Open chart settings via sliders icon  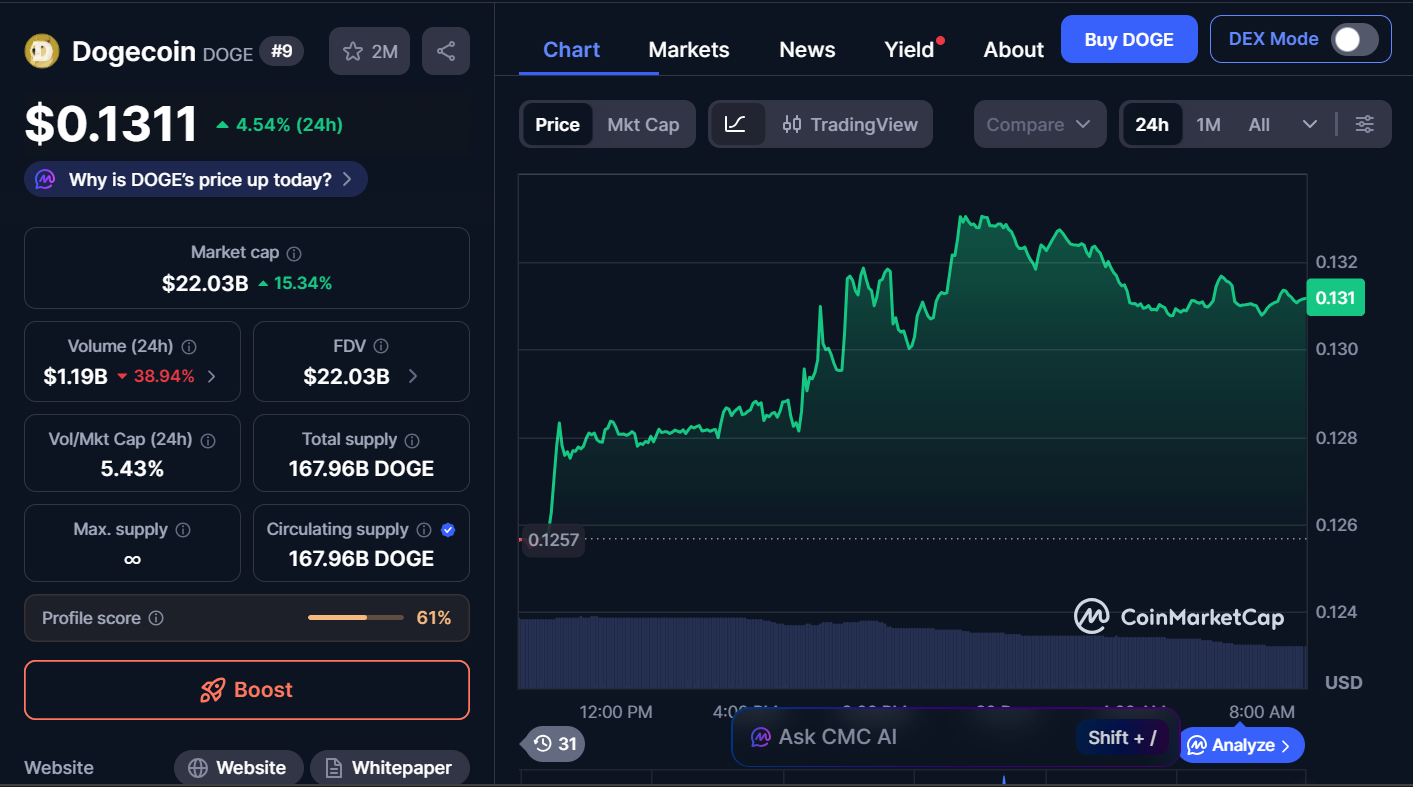tap(1365, 124)
